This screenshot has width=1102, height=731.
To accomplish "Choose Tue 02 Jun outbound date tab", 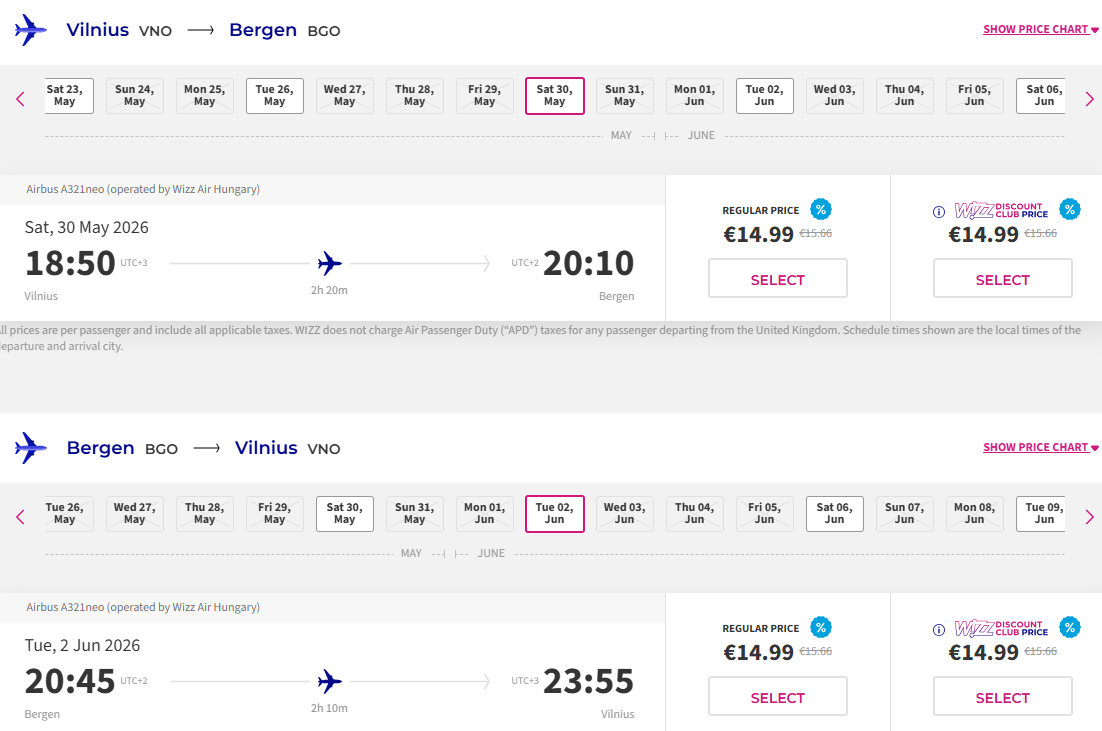I will (765, 96).
